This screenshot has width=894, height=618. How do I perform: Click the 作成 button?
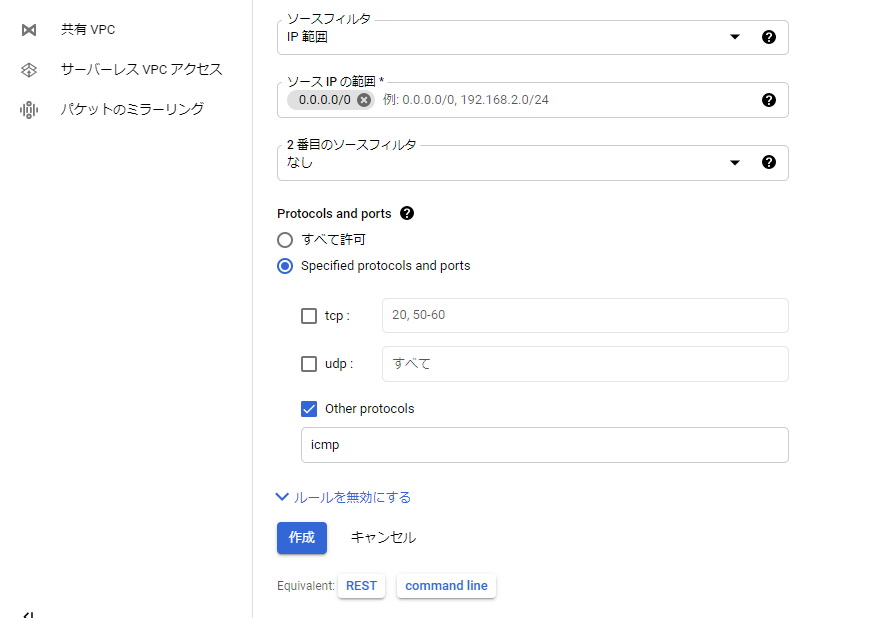coord(302,538)
